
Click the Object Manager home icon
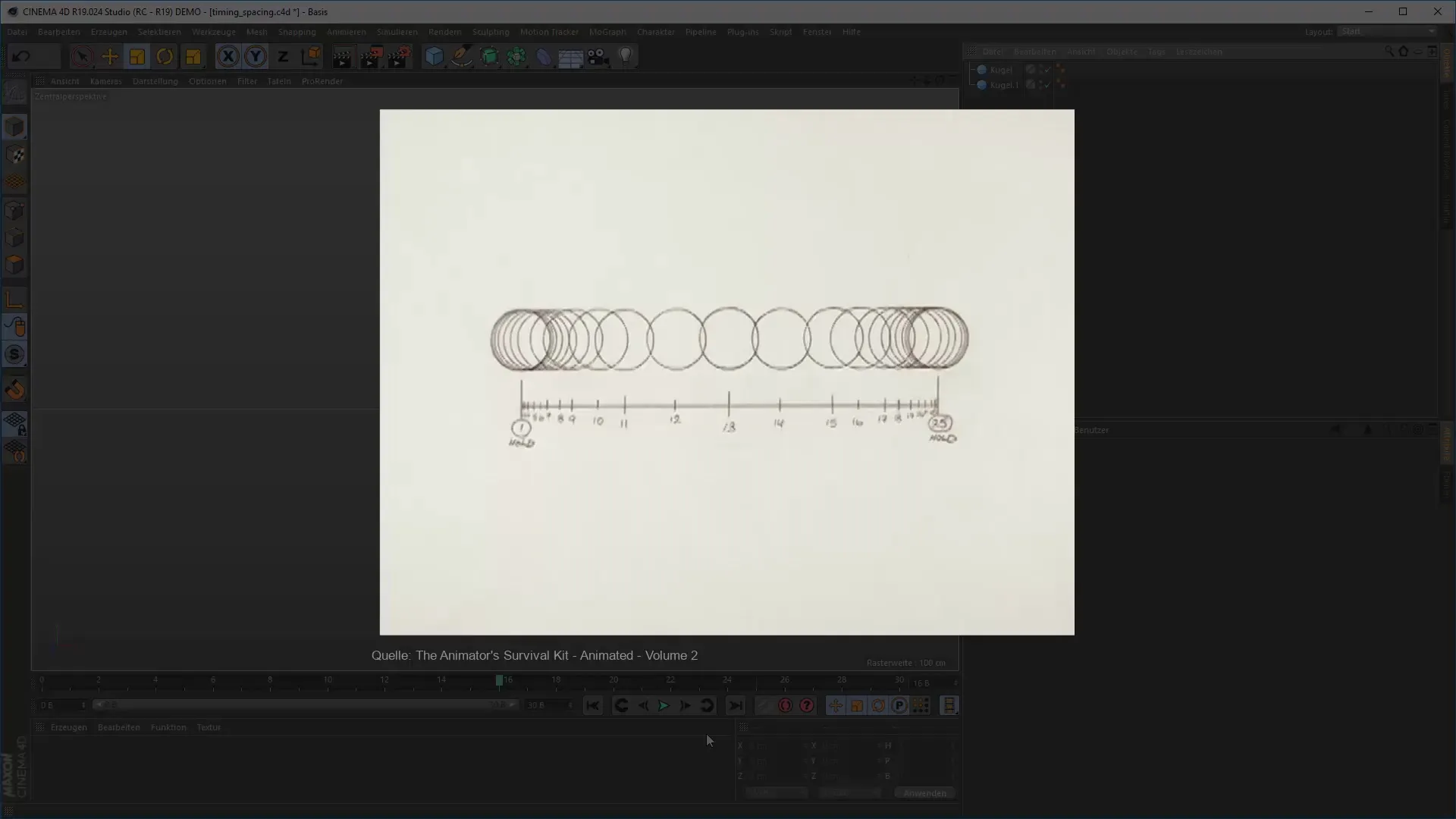1404,51
